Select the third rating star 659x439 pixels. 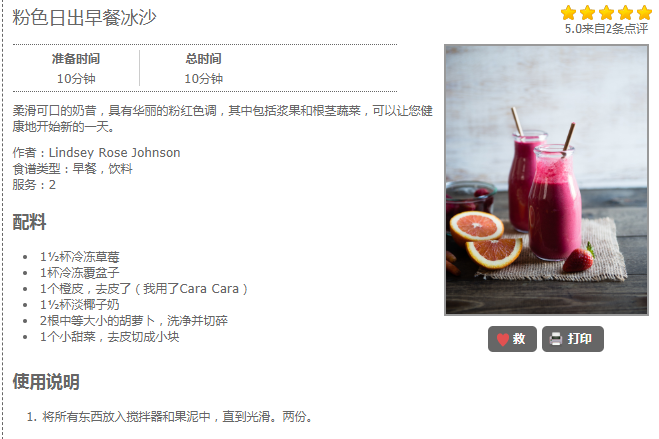pyautogui.click(x=606, y=13)
